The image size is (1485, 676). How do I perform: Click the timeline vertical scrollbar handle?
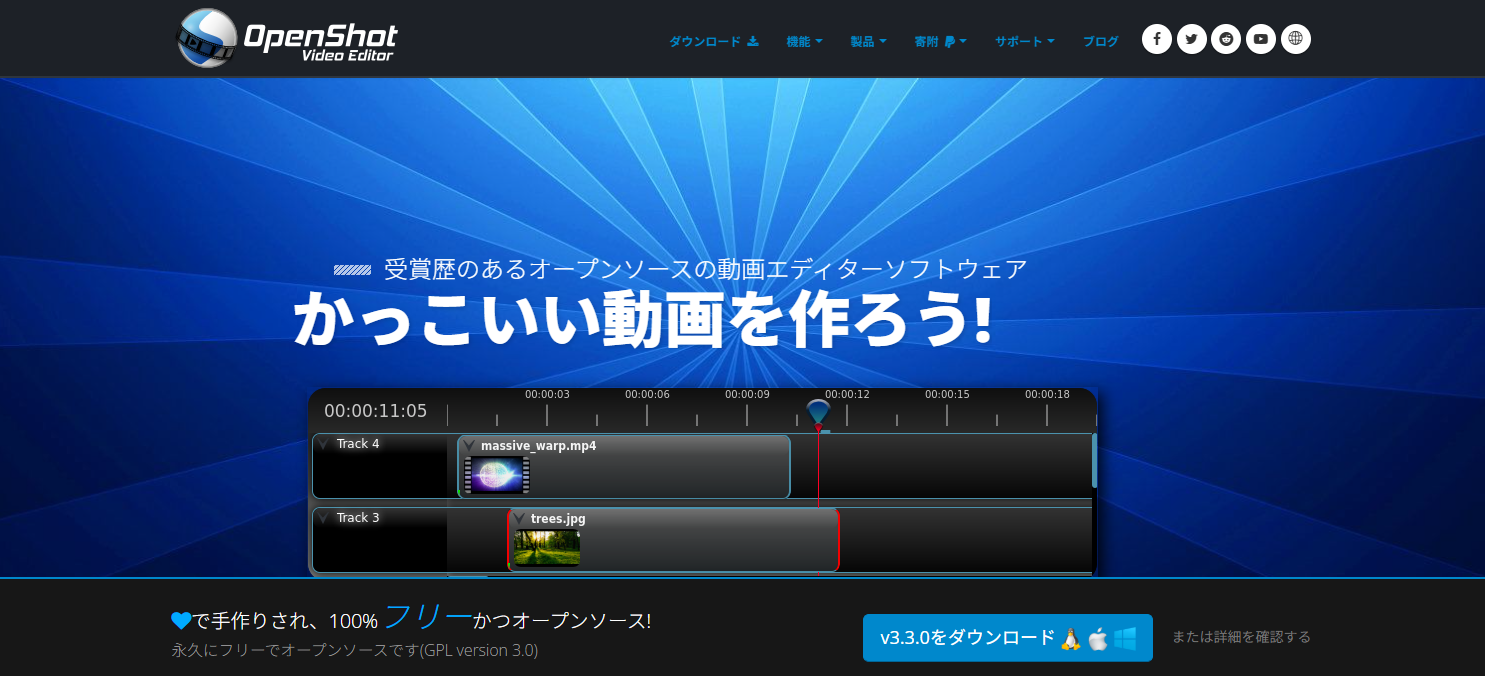tap(1094, 460)
